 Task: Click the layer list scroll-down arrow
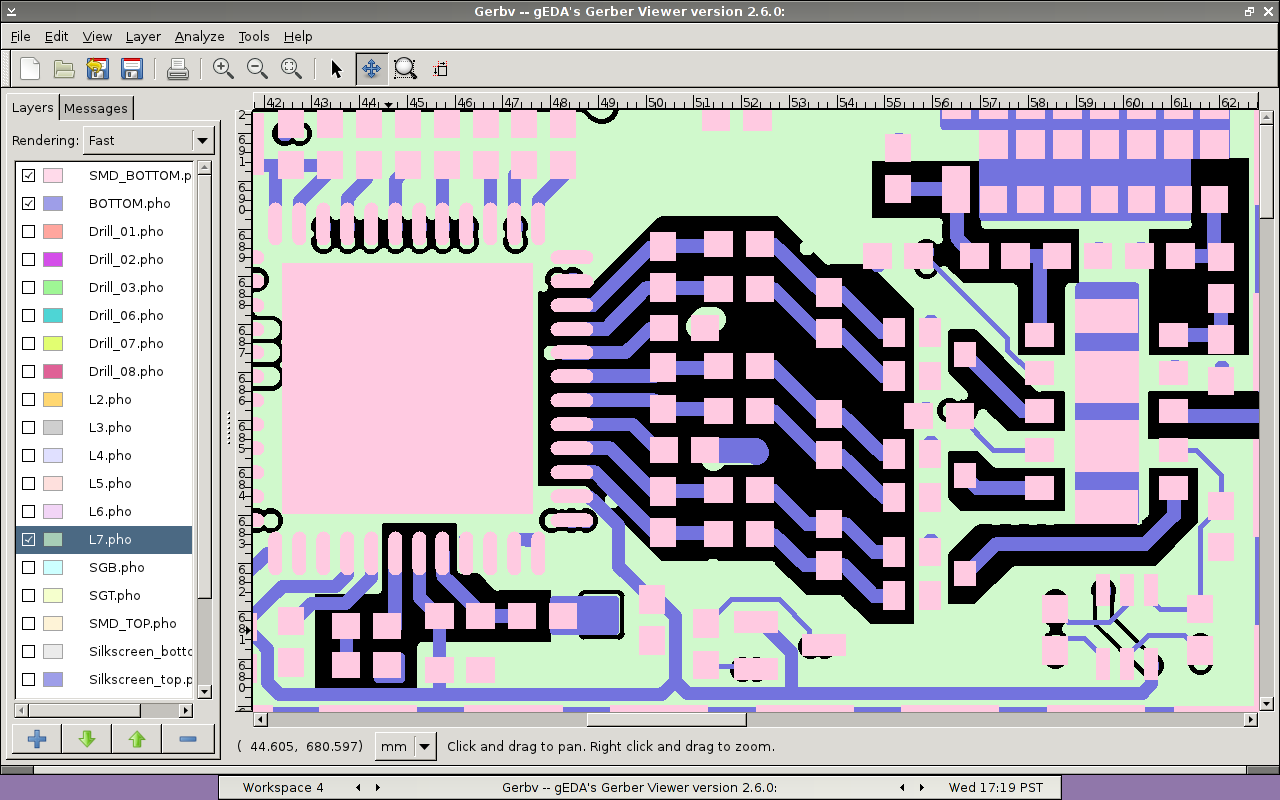(204, 691)
